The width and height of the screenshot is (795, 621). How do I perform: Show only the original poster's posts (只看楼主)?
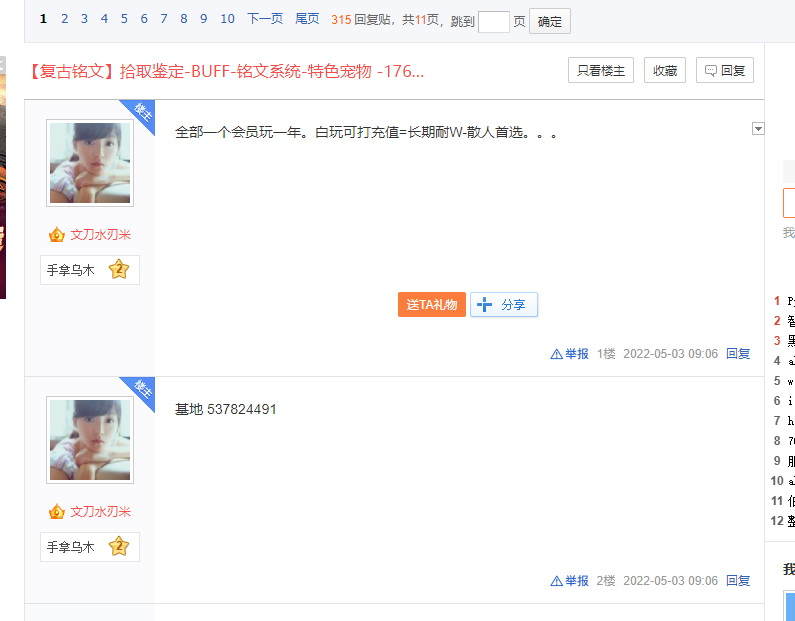600,70
